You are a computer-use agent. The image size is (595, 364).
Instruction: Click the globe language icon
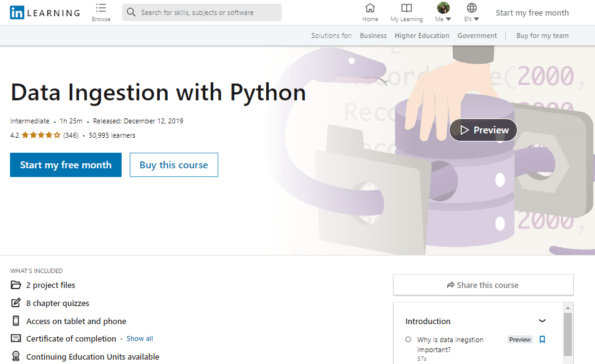click(x=472, y=8)
